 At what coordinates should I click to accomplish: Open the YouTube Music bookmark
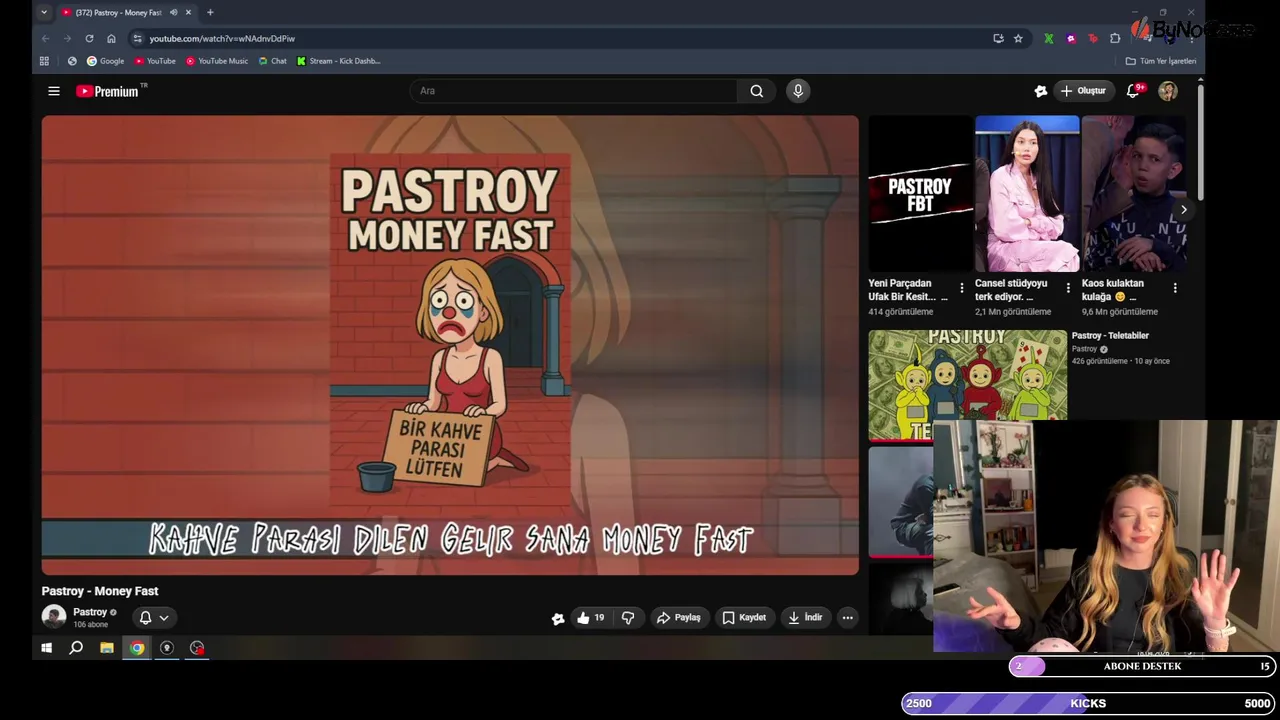pos(217,61)
